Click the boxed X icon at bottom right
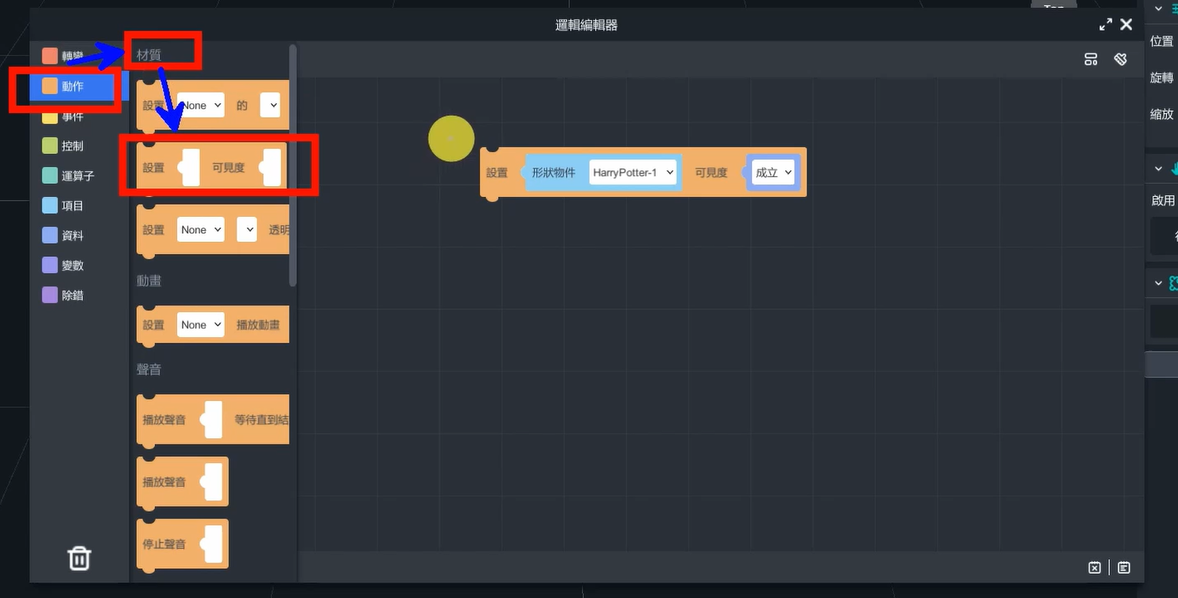The height and width of the screenshot is (598, 1178). (x=1094, y=568)
